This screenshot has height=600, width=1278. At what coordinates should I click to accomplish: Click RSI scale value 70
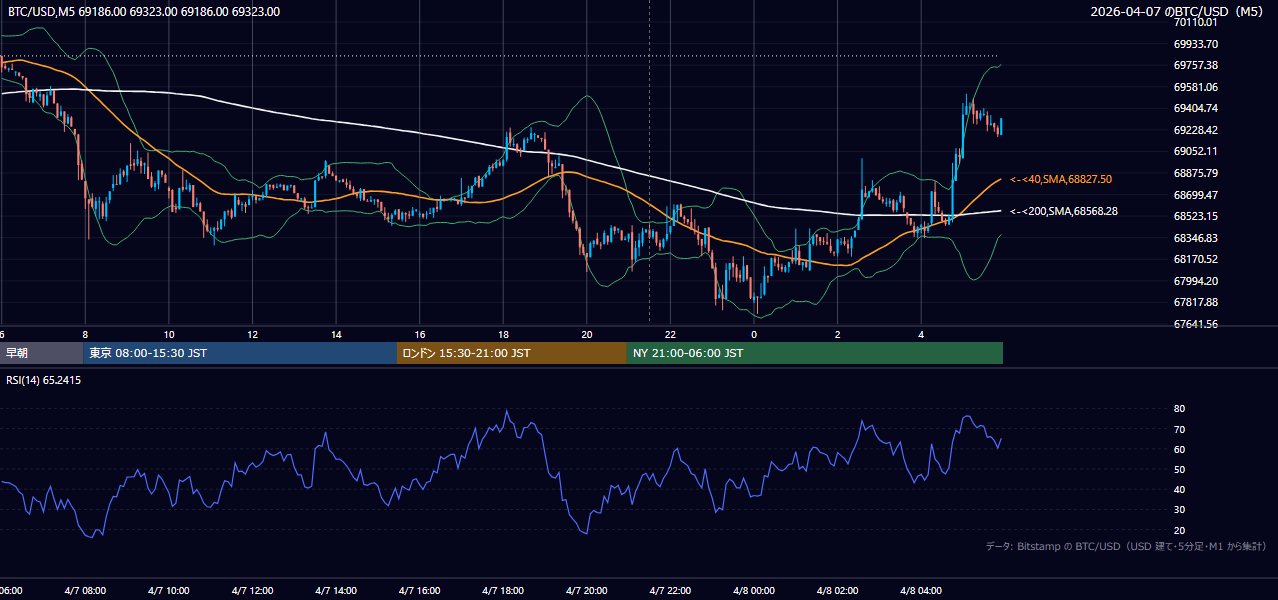[x=1179, y=429]
